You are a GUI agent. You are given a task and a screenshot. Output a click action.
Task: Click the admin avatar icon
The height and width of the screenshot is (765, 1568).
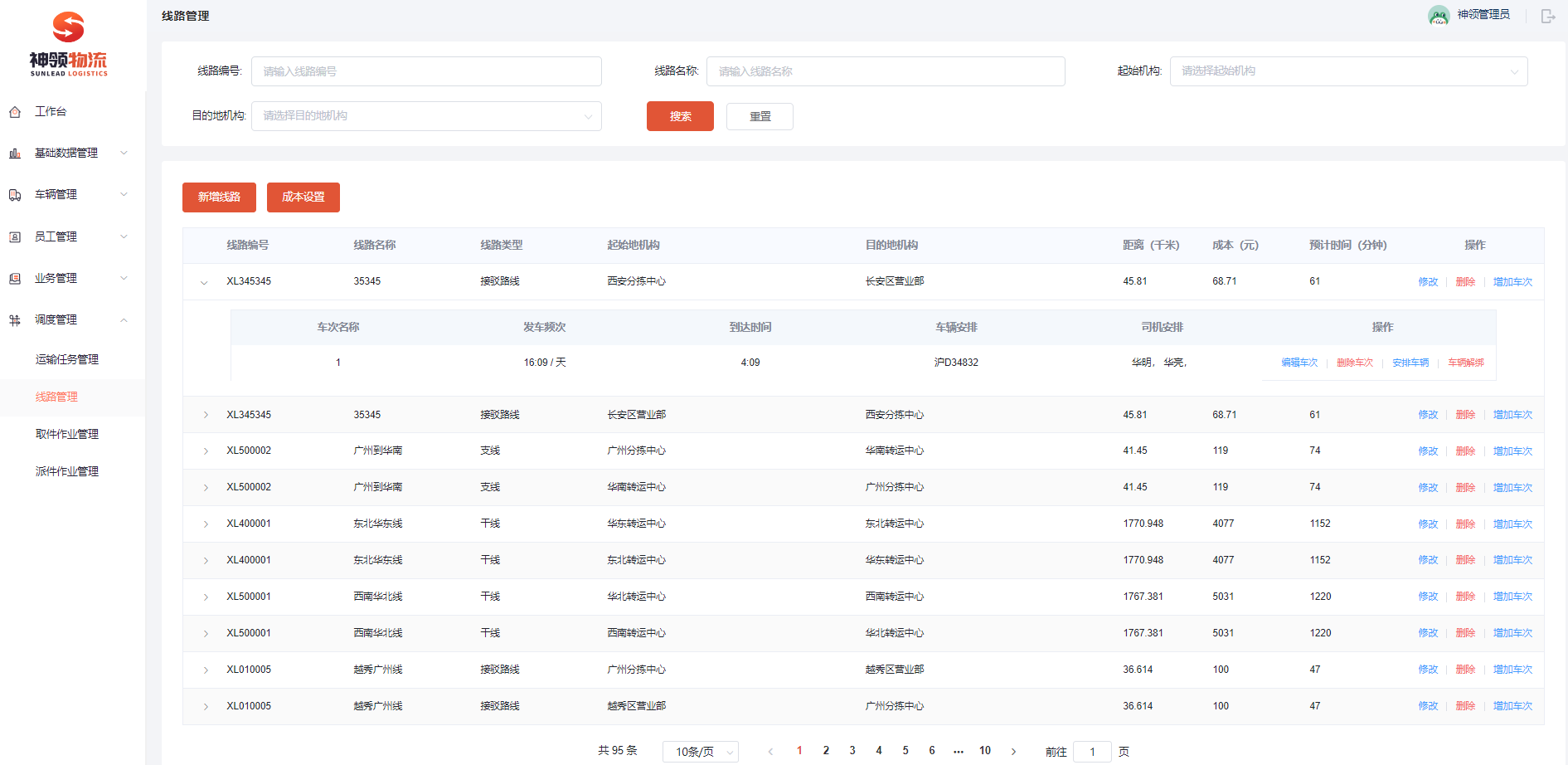click(x=1439, y=15)
